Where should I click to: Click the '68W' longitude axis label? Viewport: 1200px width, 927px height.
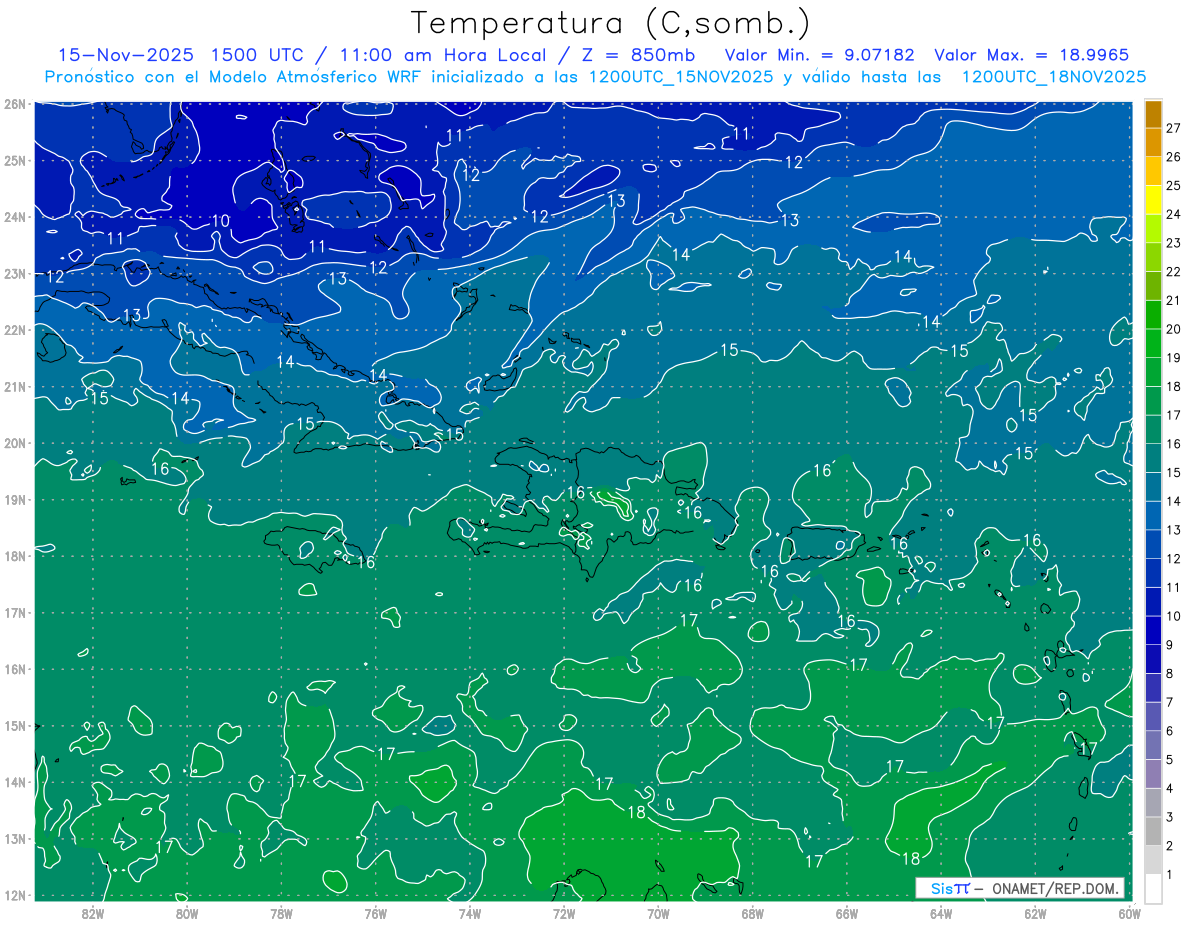click(x=753, y=914)
